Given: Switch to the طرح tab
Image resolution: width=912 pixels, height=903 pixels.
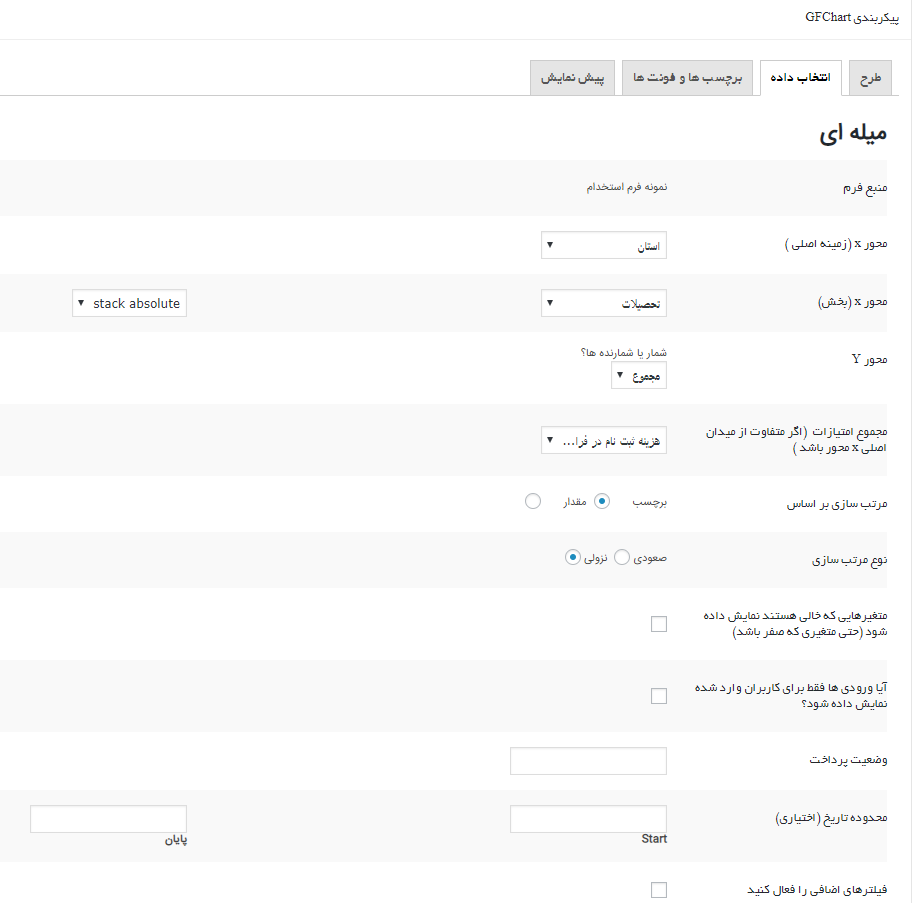Looking at the screenshot, I should tap(870, 78).
